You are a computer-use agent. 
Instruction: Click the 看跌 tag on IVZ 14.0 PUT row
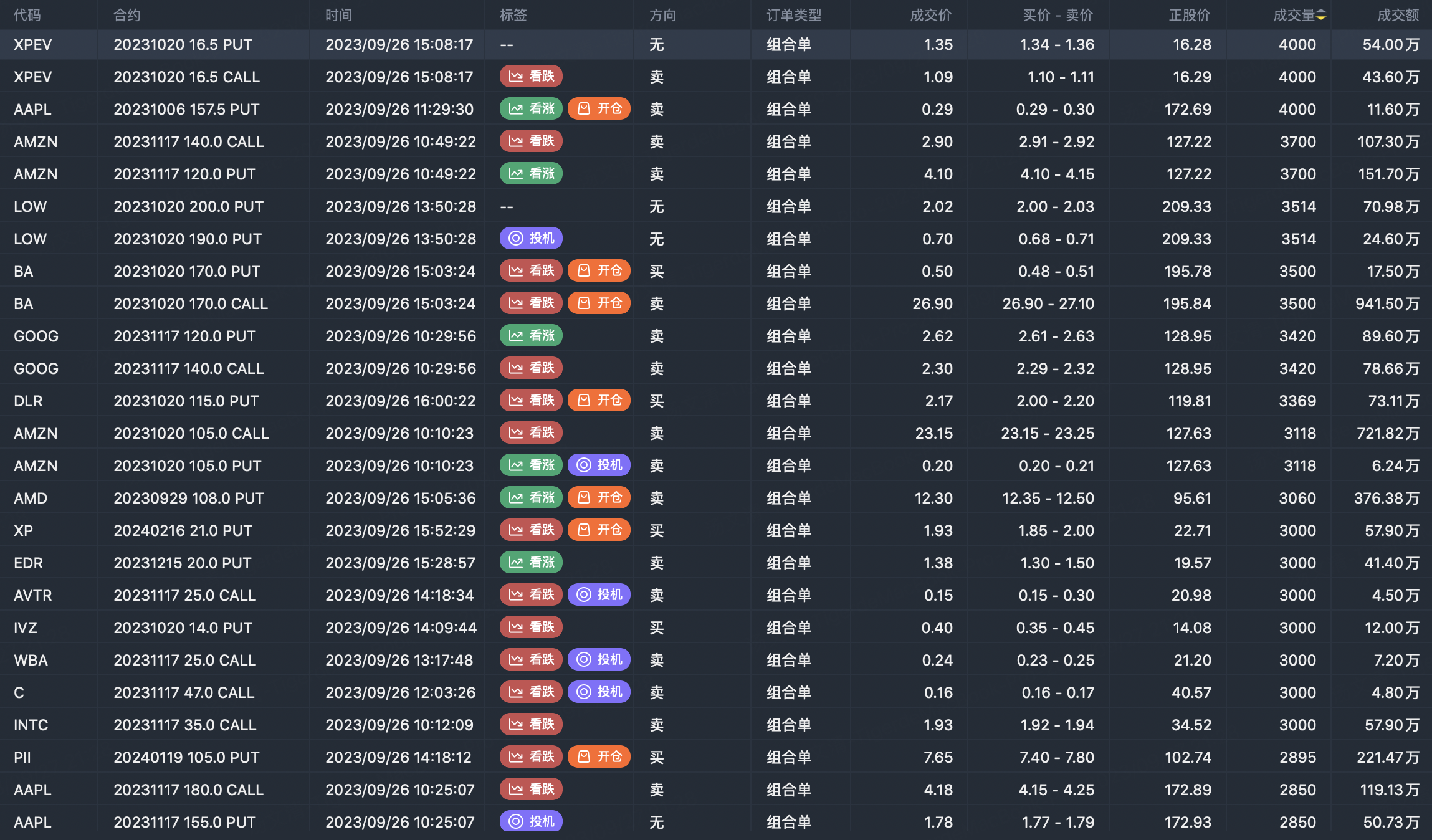click(x=531, y=628)
